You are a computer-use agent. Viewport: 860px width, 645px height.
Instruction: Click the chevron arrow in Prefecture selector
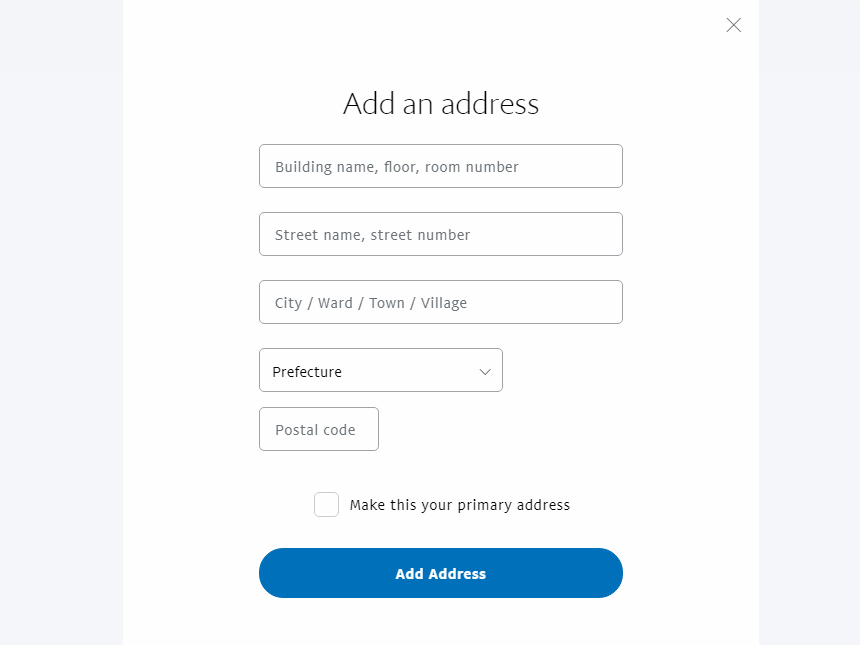(x=485, y=371)
